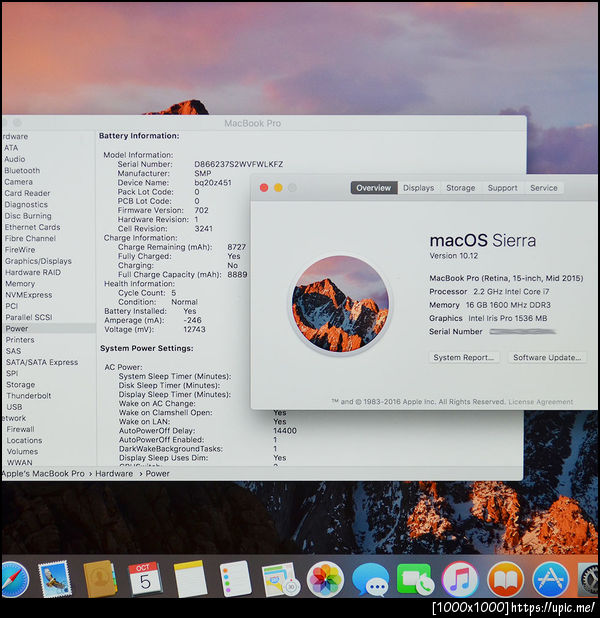The width and height of the screenshot is (600, 618).
Task: Select Camera in the sidebar
Action: pos(19,182)
